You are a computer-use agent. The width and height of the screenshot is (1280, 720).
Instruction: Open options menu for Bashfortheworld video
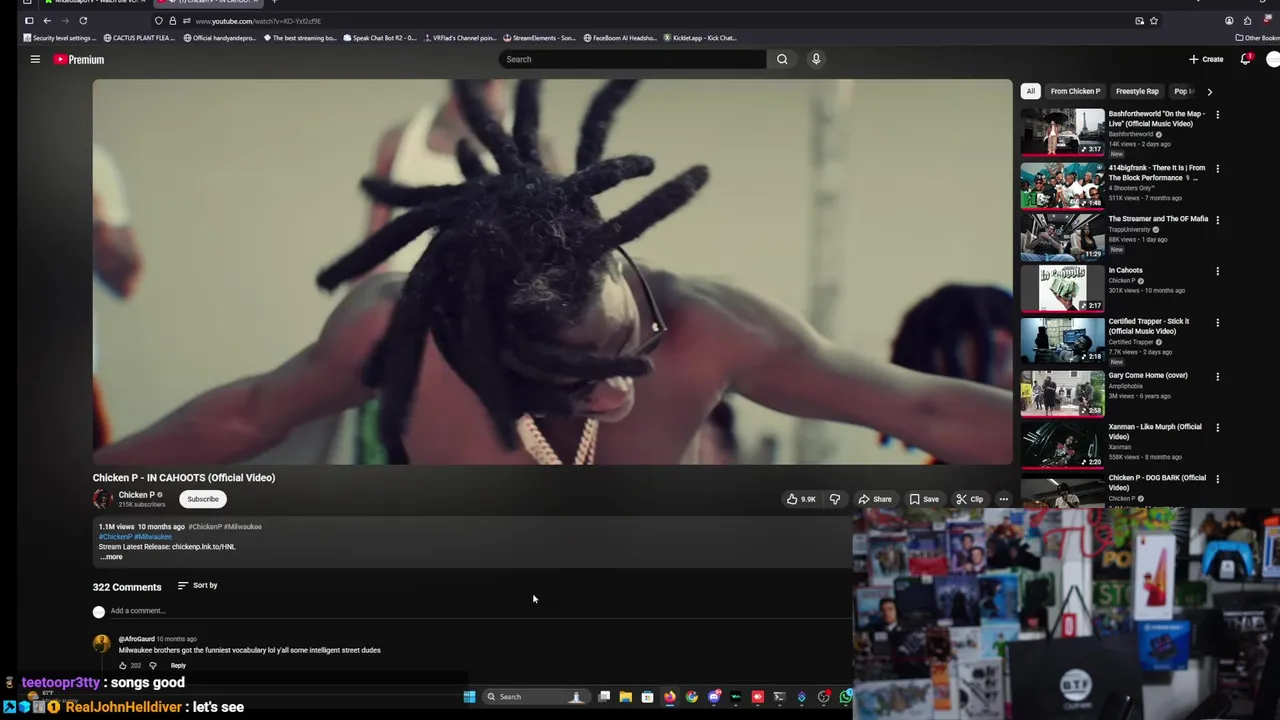(x=1217, y=115)
